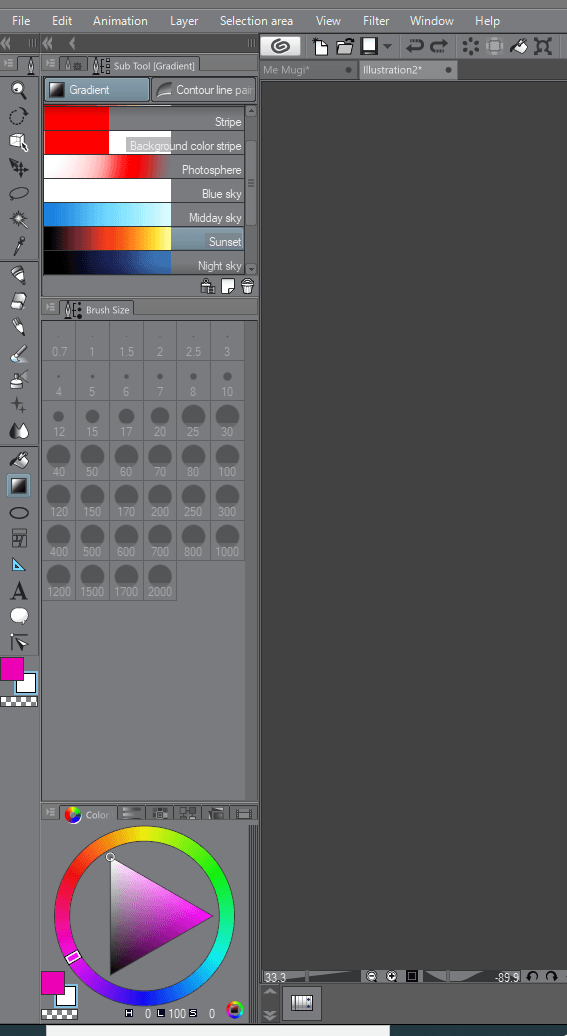Switch to Color Slider tab
This screenshot has width=567, height=1036.
pos(133,813)
